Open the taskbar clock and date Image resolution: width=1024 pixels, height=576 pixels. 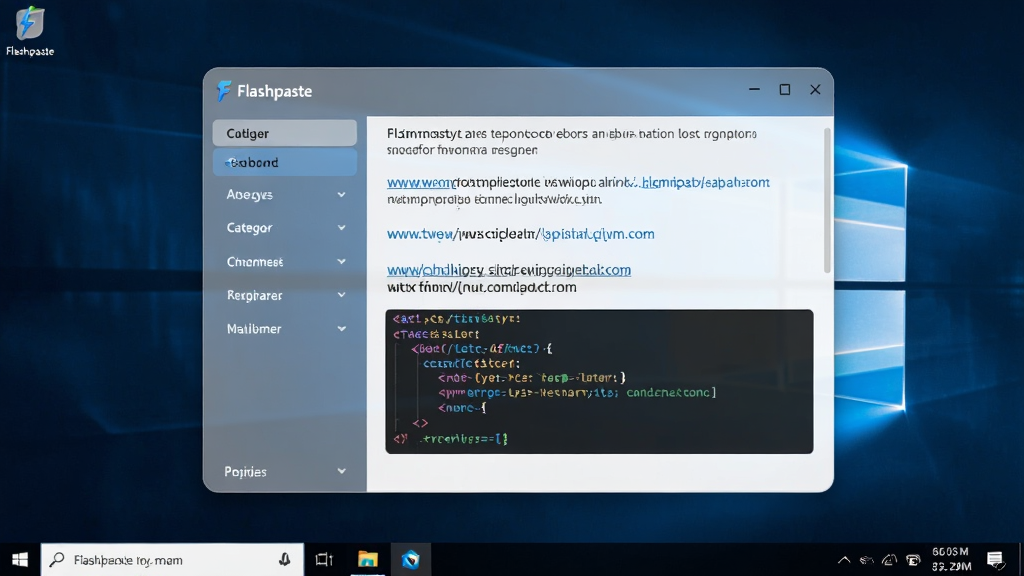[951, 560]
